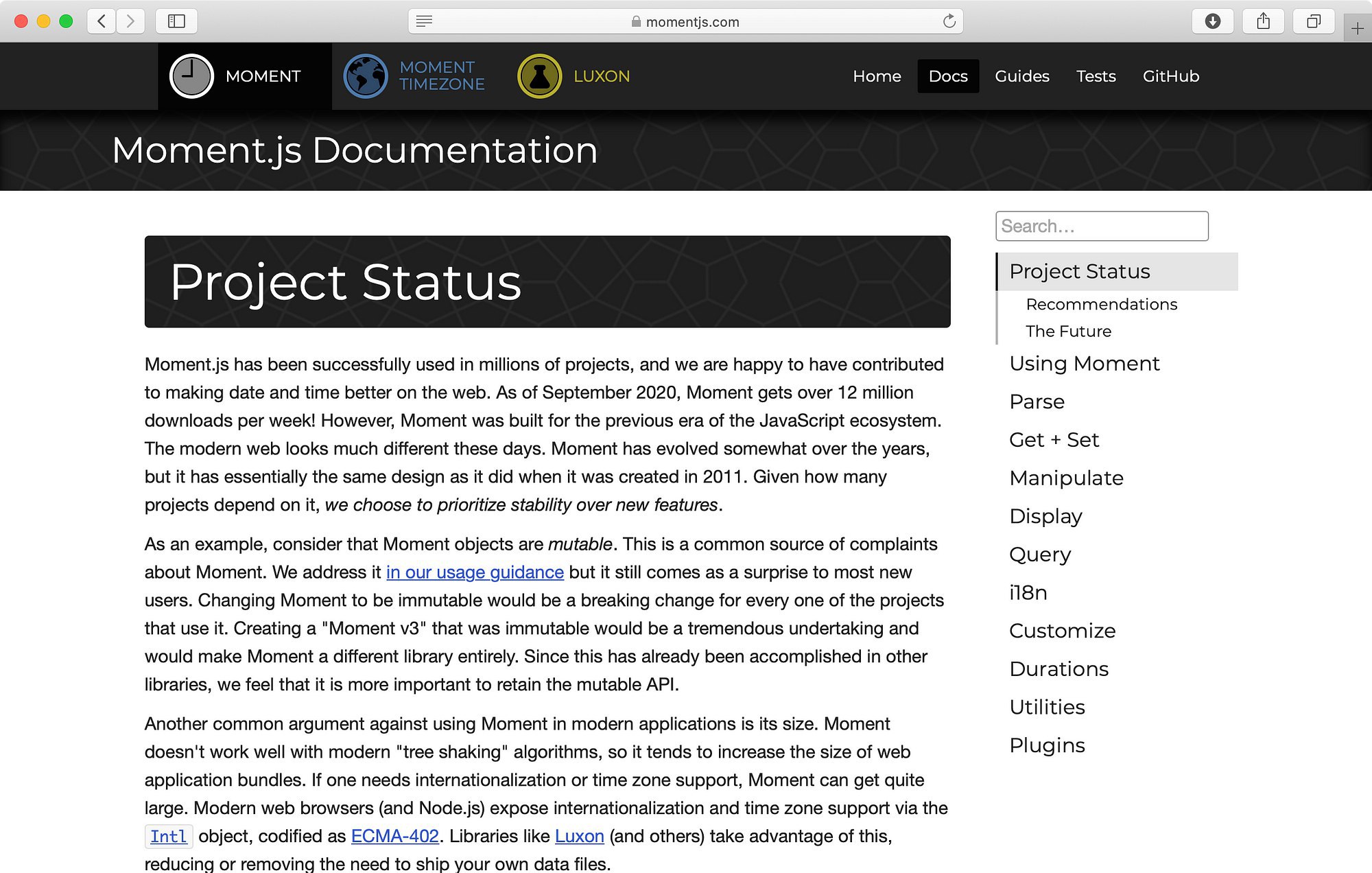The width and height of the screenshot is (1372, 873).
Task: Open Reader view icon in address bar
Action: [x=424, y=21]
